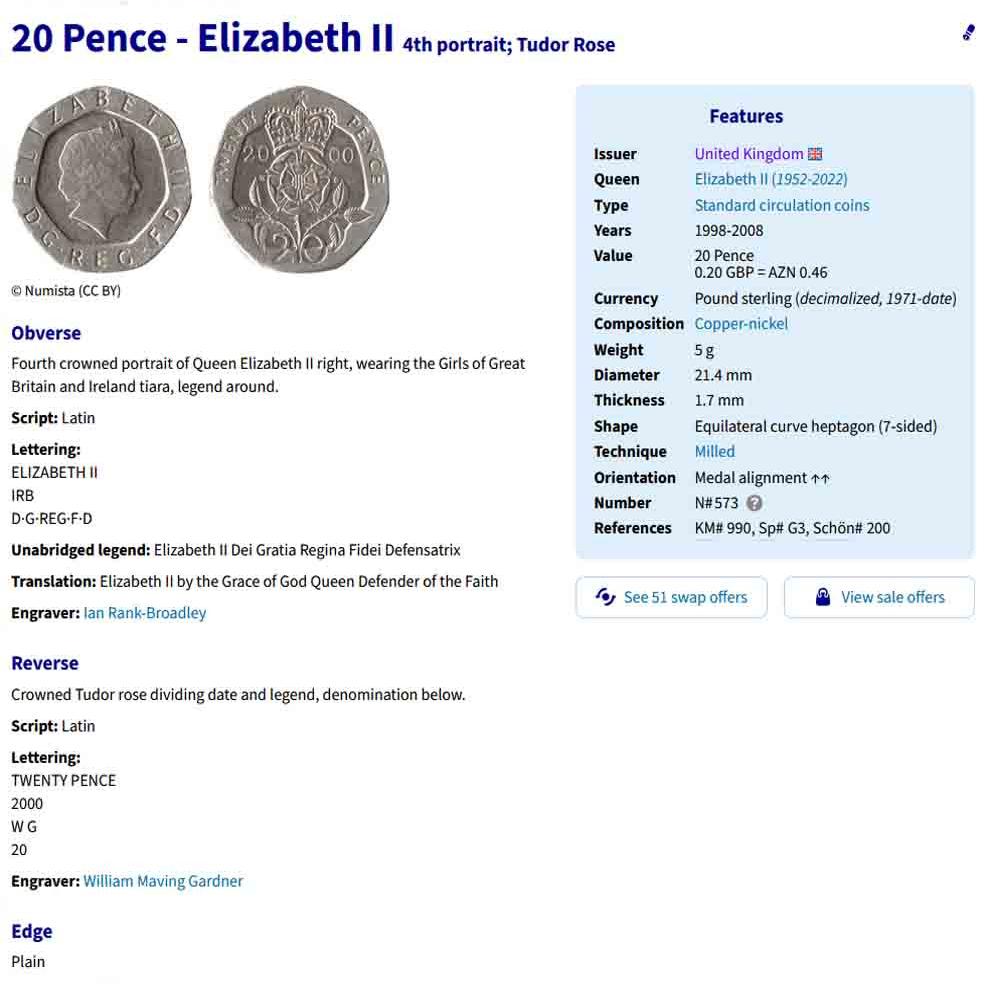Click the shopping bag icon in sale offers
The image size is (984, 984).
(823, 597)
